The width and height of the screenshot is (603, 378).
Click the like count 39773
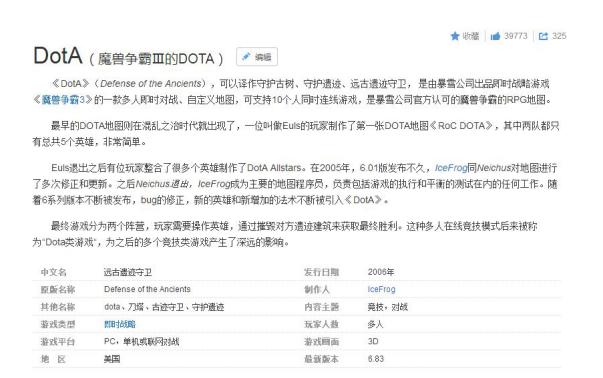click(x=516, y=36)
